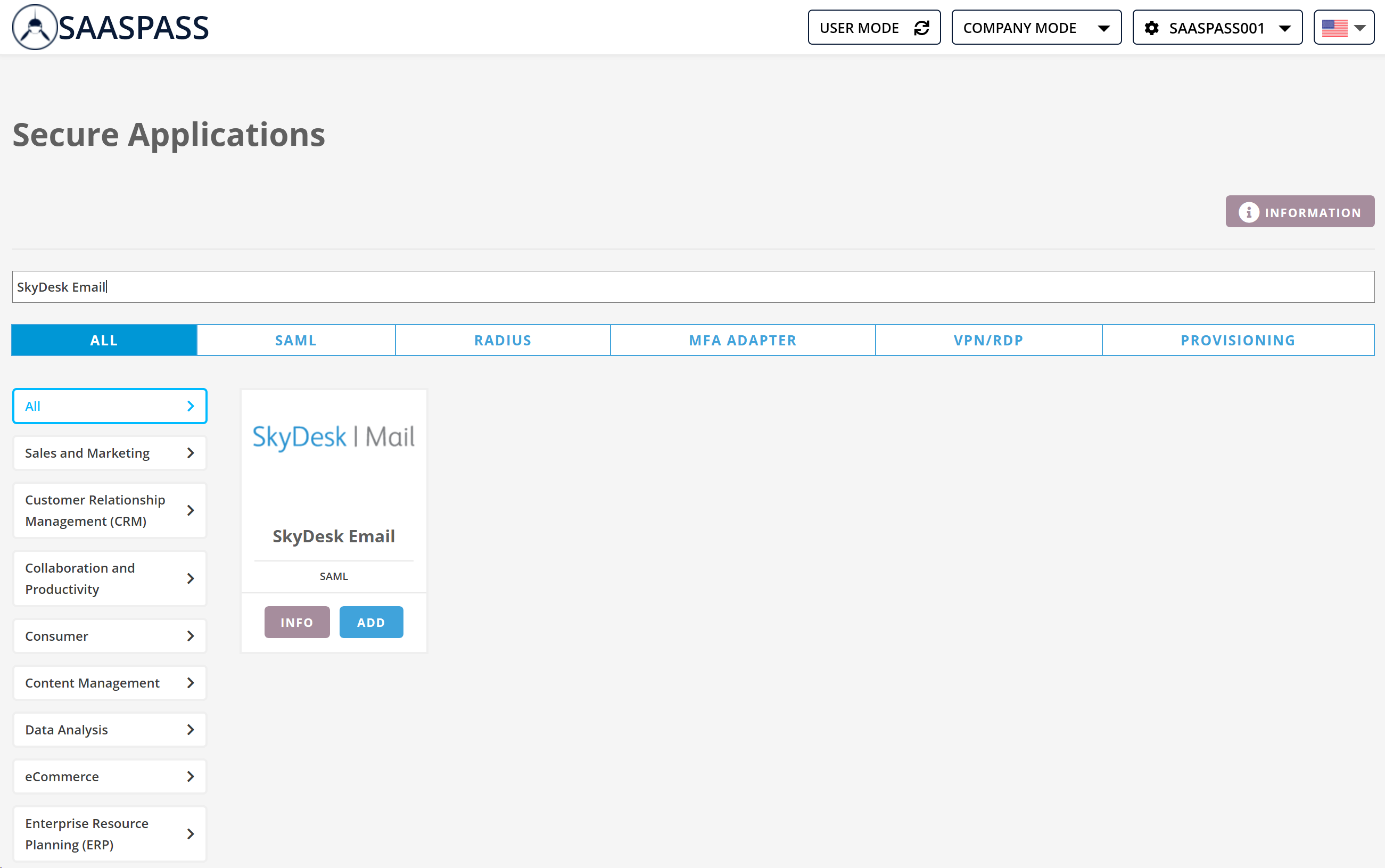Select the PROVISIONING tab
This screenshot has height=868, width=1385.
point(1238,340)
